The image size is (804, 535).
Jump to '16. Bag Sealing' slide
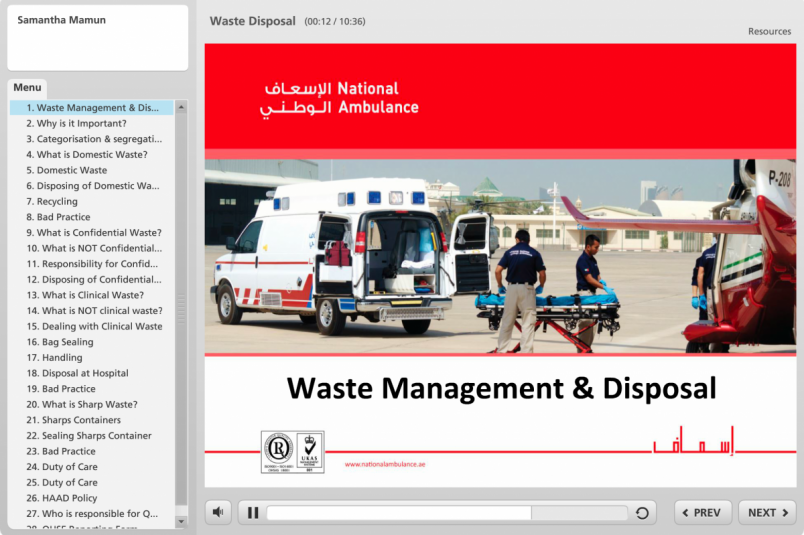point(60,342)
